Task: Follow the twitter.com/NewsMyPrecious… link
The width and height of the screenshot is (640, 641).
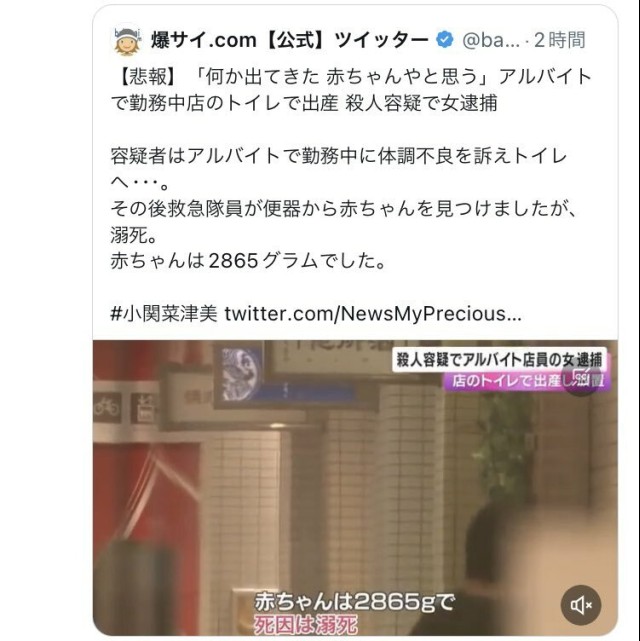Action: [x=373, y=314]
